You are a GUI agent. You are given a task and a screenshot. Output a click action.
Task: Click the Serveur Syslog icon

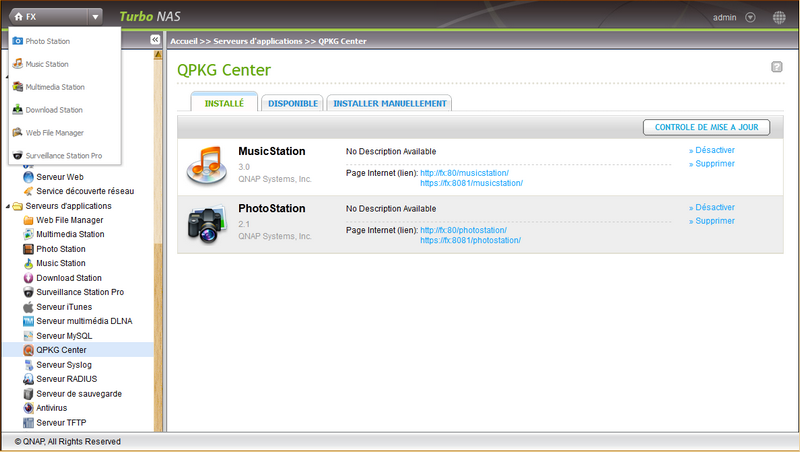29,365
